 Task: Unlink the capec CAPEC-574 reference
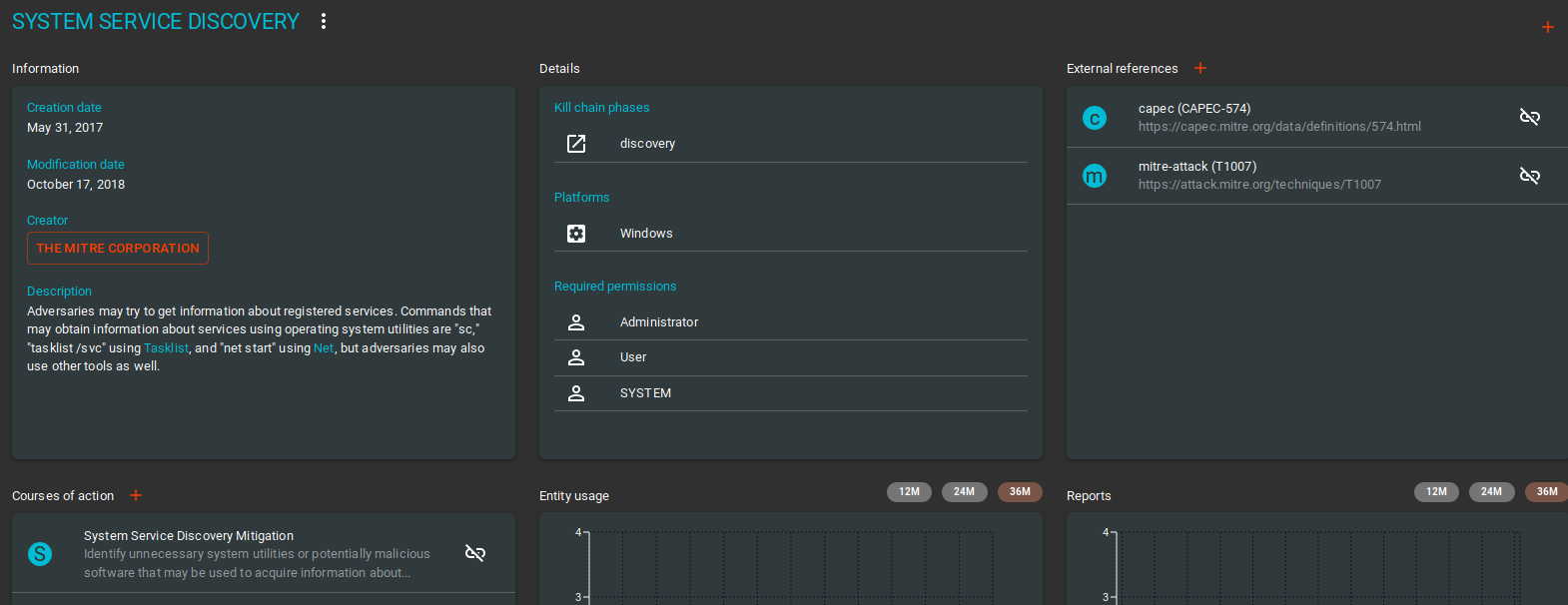point(1529,117)
